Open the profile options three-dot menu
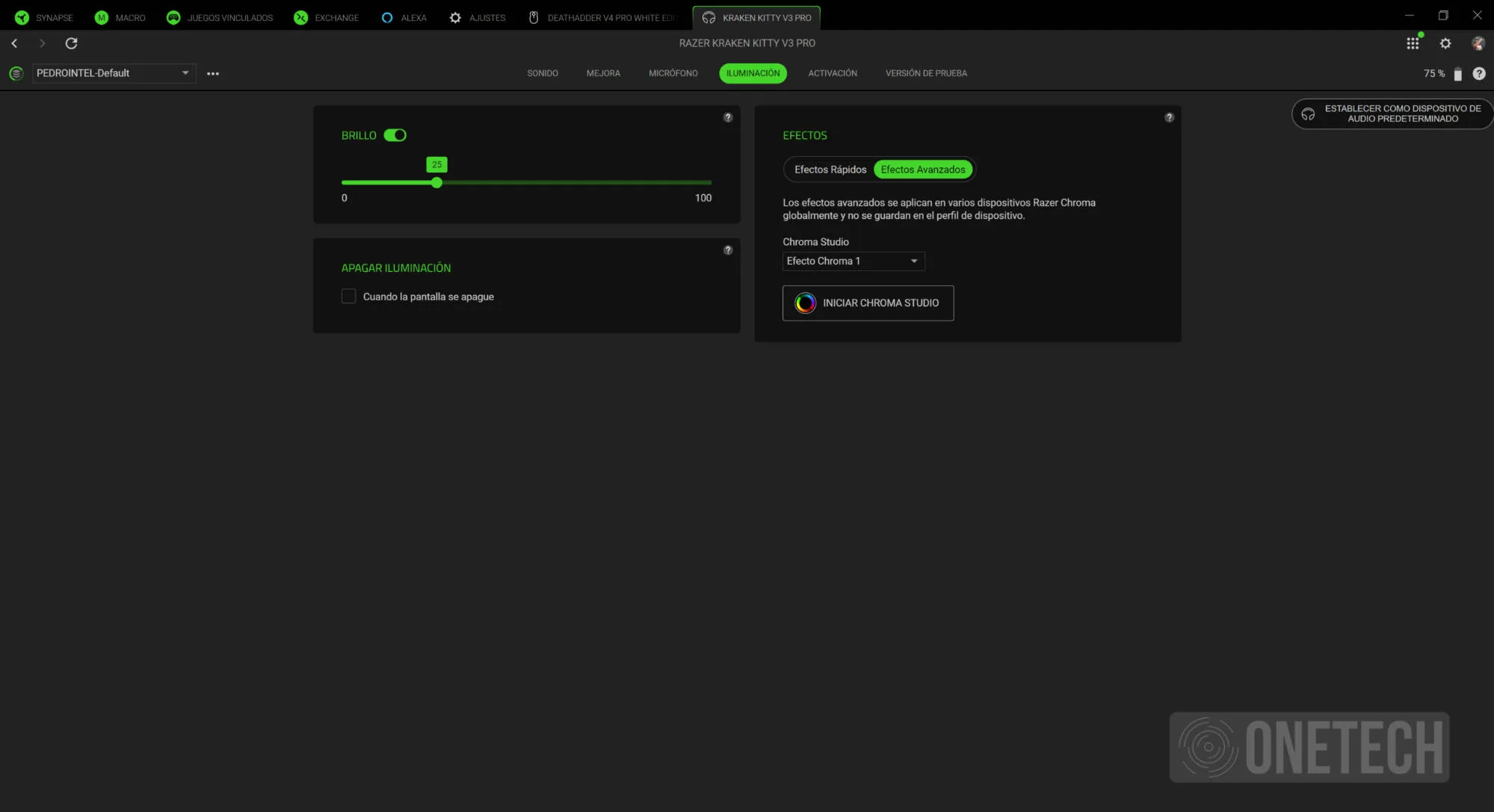Screen dimensions: 1494x812 point(213,73)
